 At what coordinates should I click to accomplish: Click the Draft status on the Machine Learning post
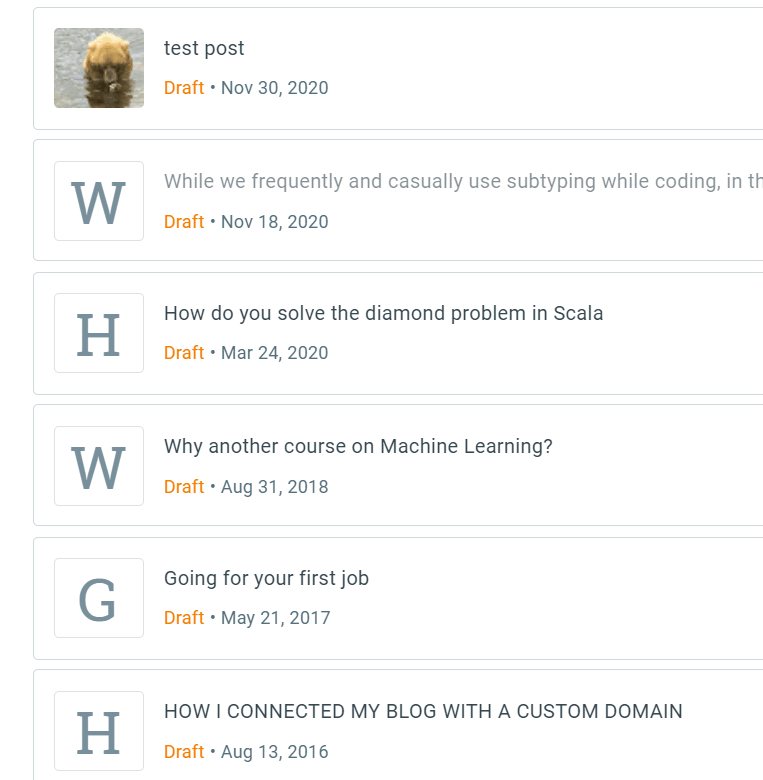(184, 487)
